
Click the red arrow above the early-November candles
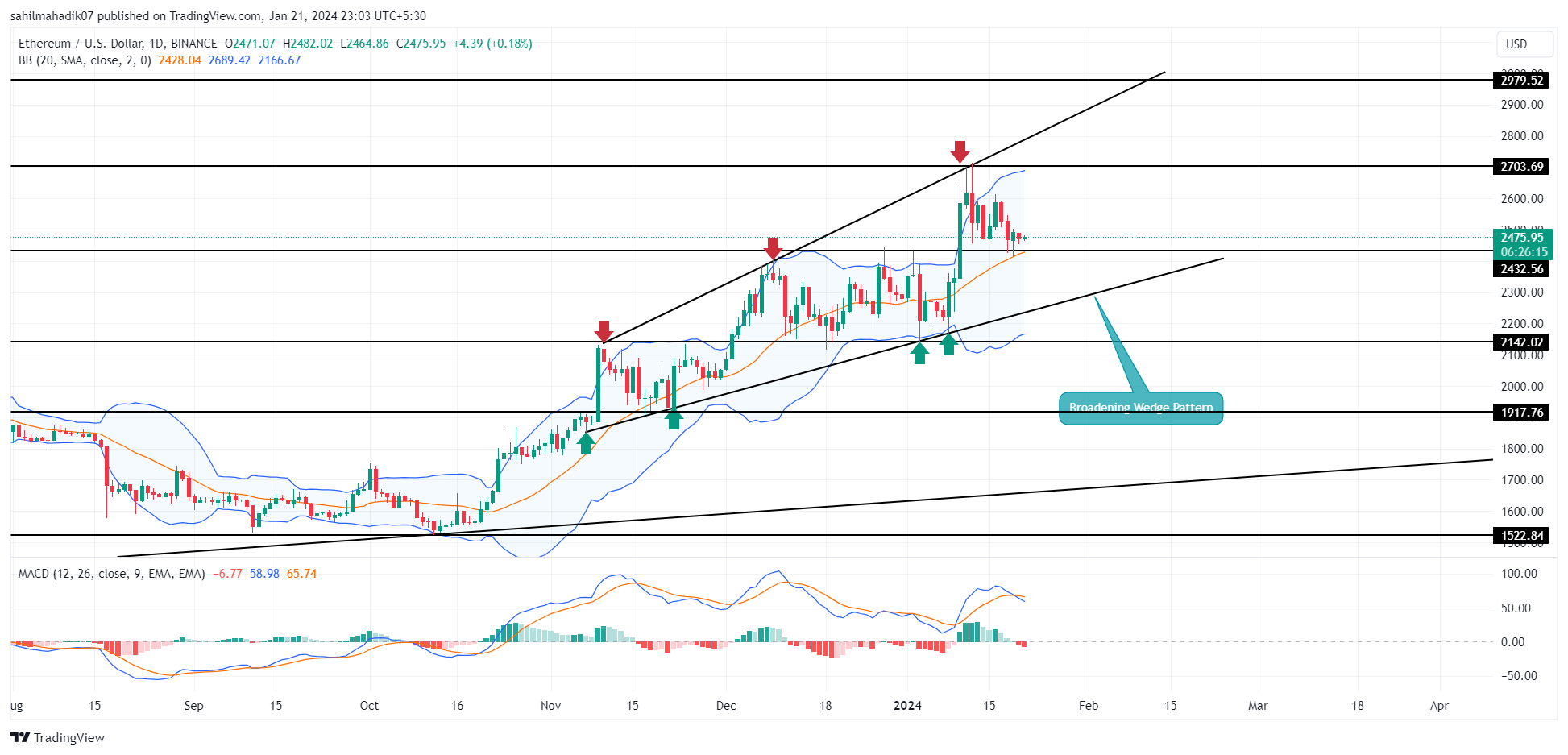(604, 332)
